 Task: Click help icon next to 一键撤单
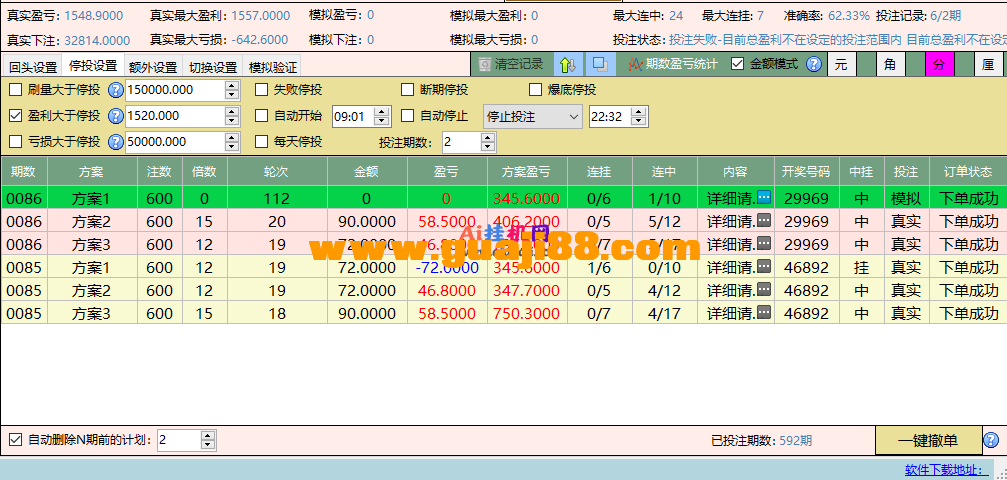click(x=992, y=440)
